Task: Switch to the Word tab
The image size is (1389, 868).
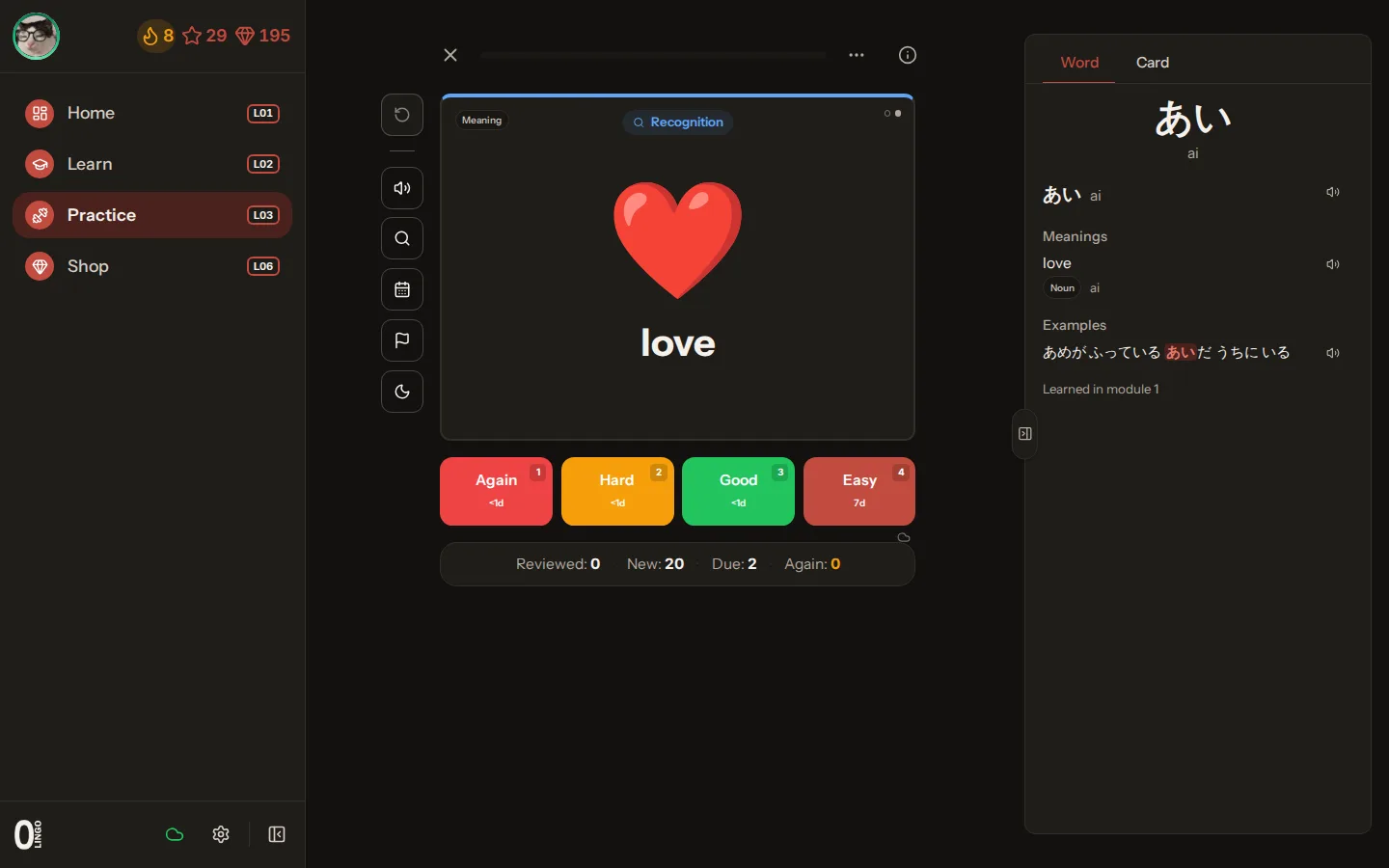Action: [x=1079, y=63]
